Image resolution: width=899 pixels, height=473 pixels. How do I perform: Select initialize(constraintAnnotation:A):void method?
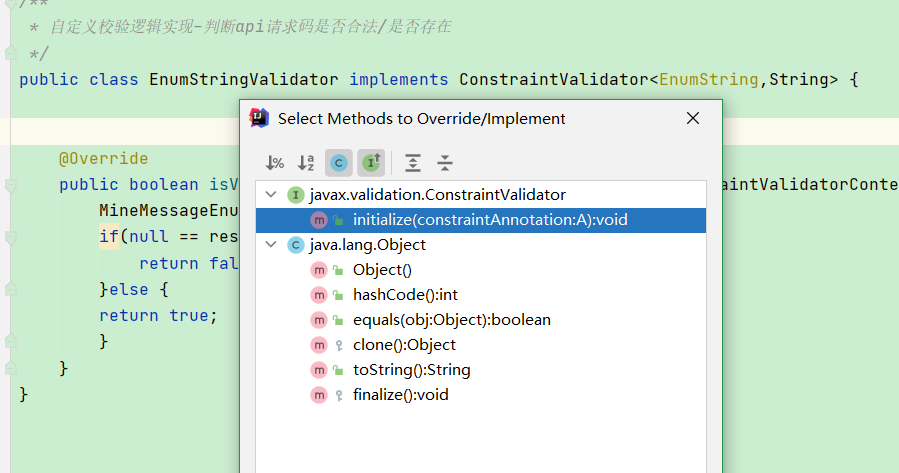(x=480, y=220)
